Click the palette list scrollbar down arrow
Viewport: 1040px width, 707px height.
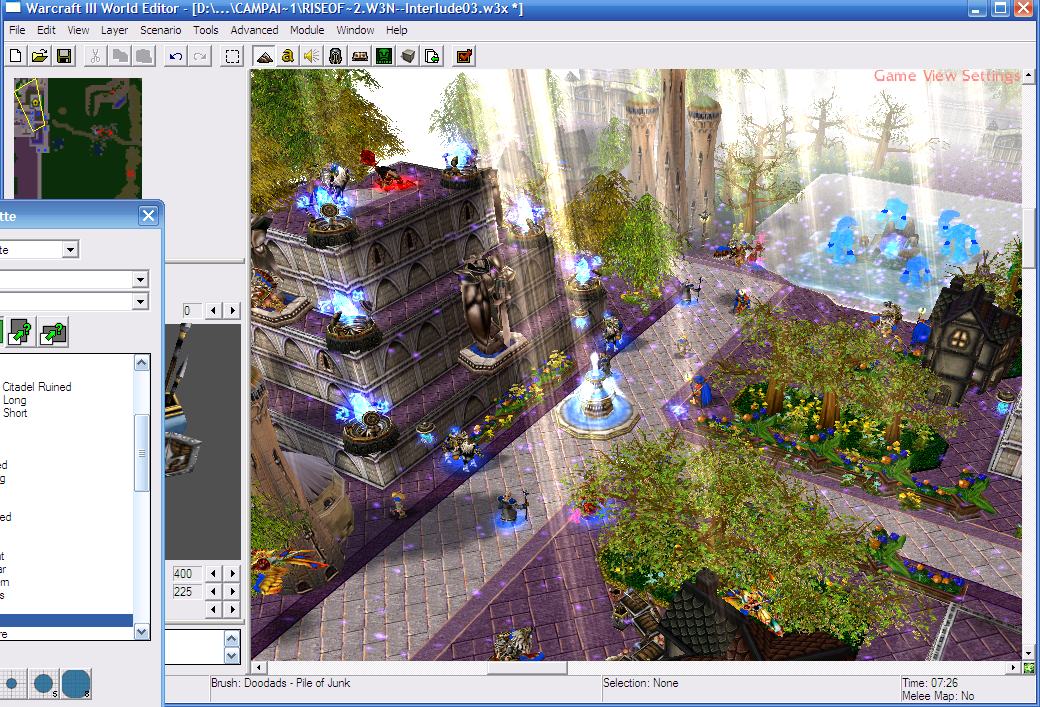[141, 632]
